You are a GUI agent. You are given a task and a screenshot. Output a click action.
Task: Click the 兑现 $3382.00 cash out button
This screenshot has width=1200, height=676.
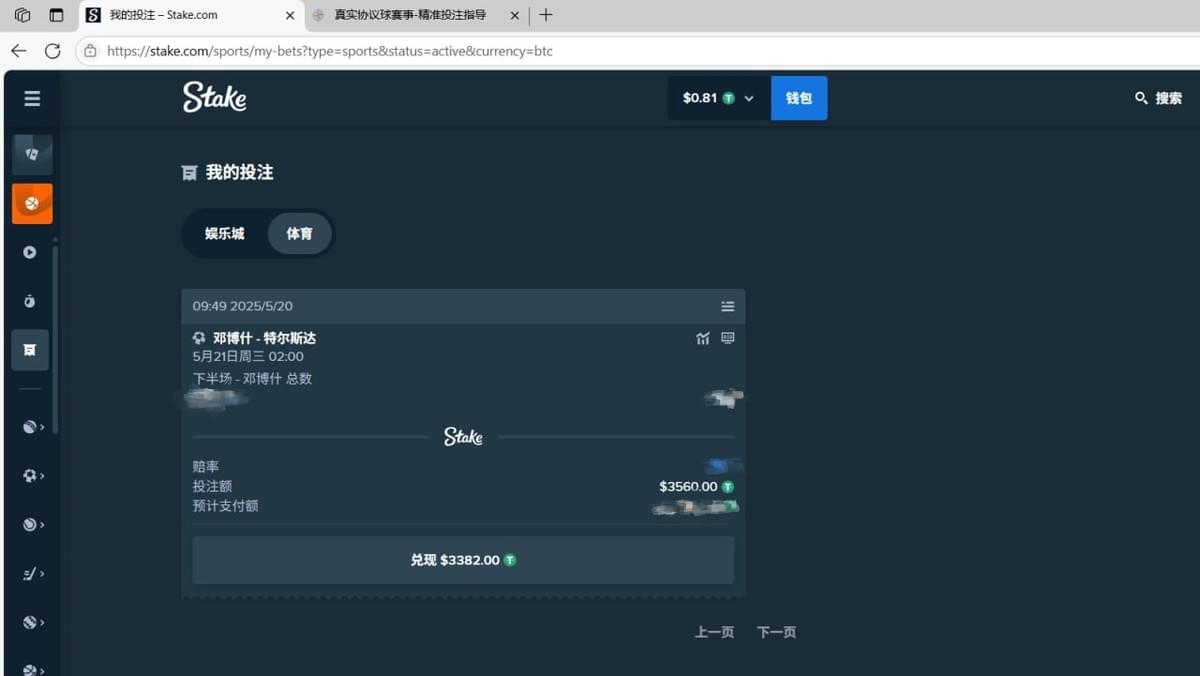click(x=463, y=560)
